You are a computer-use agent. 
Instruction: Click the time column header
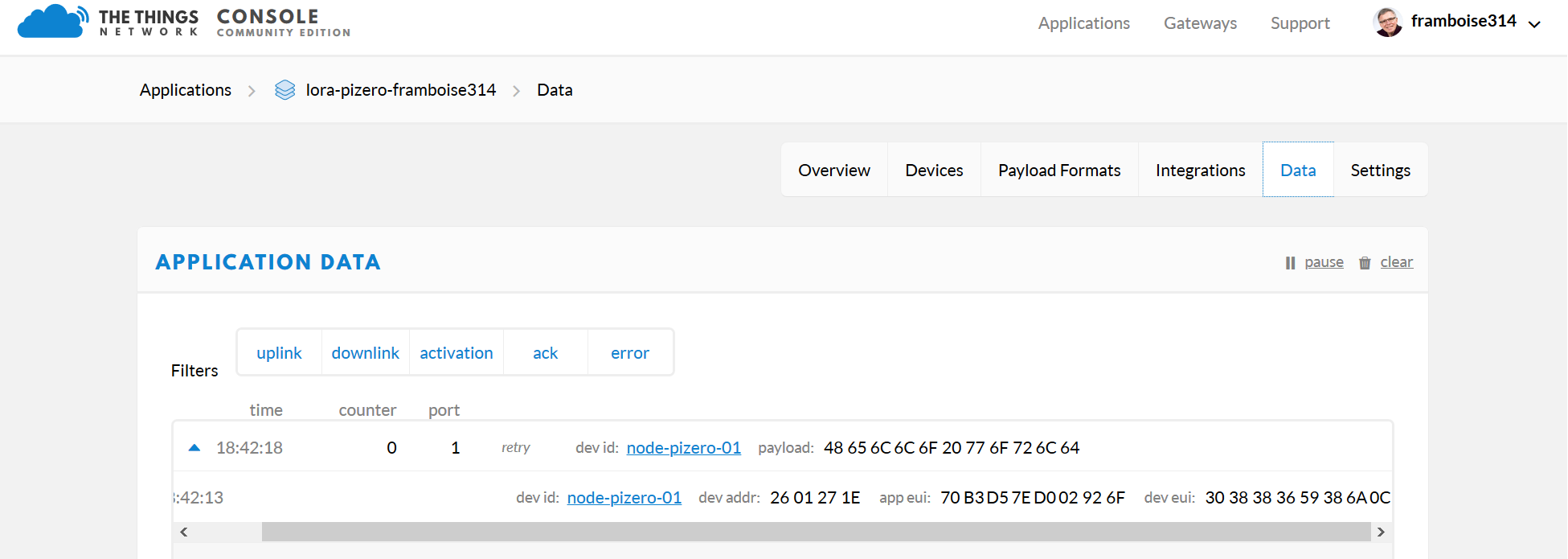point(266,410)
